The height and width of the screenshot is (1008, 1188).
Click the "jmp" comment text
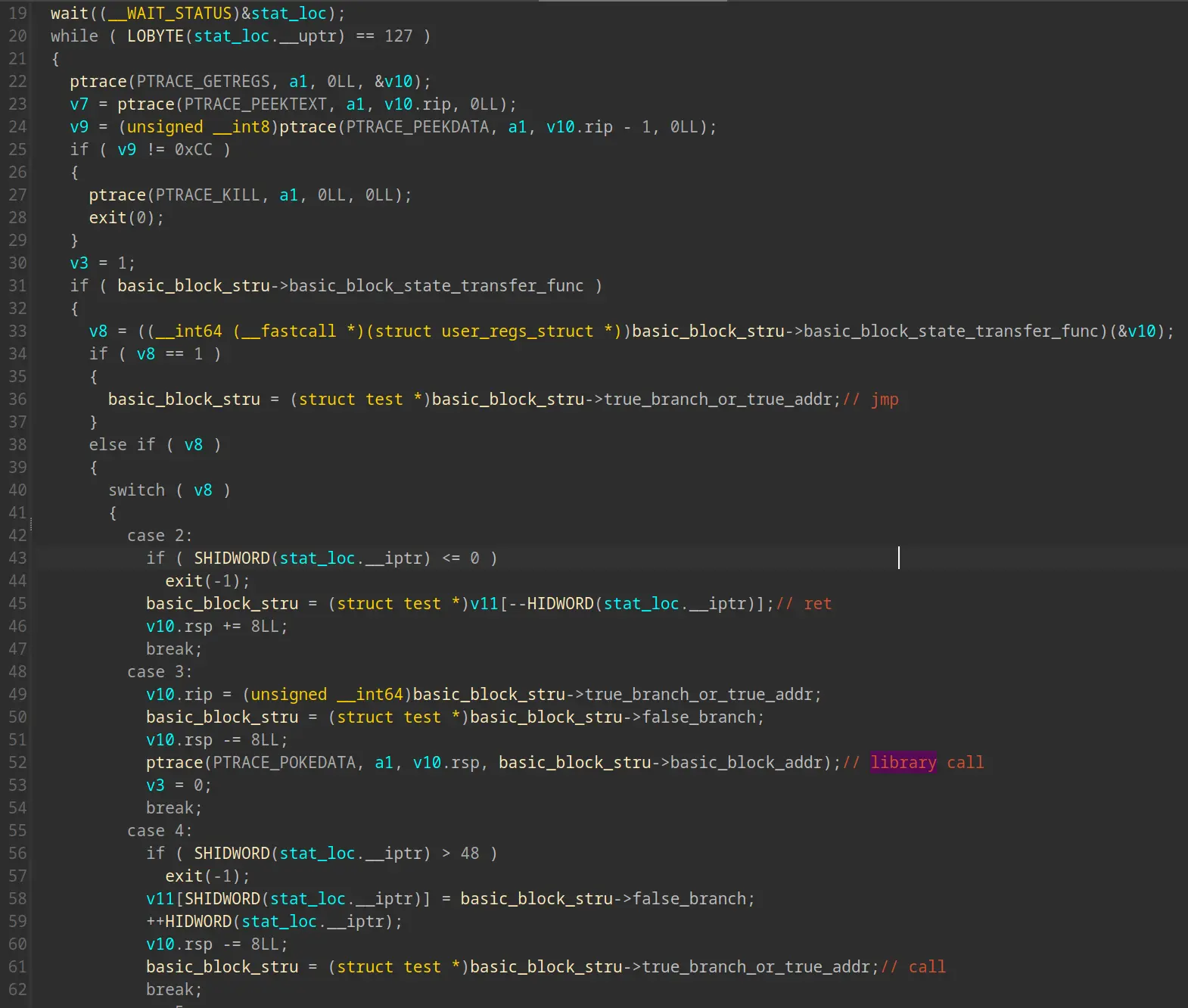885,400
